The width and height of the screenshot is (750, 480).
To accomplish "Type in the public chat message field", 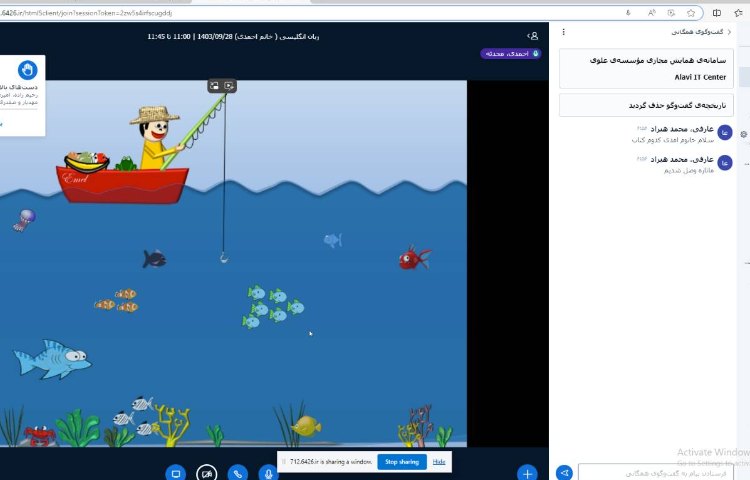I will (x=660, y=472).
